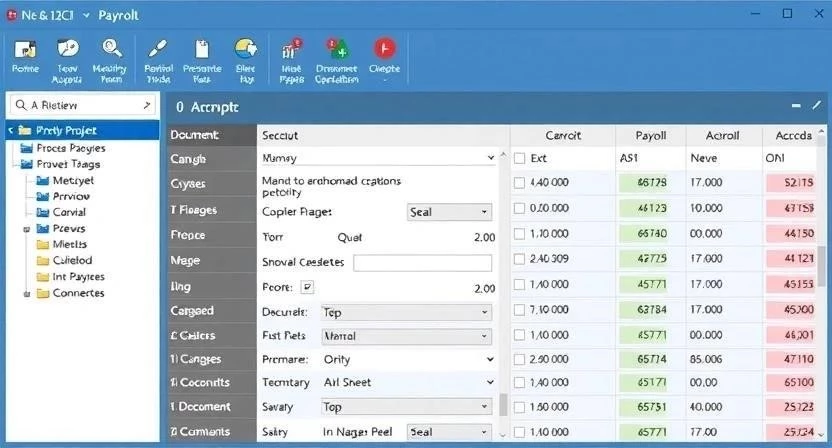The width and height of the screenshot is (832, 448).
Task: Open the Drmamet Cpriathm toolbar icon
Action: coord(336,49)
